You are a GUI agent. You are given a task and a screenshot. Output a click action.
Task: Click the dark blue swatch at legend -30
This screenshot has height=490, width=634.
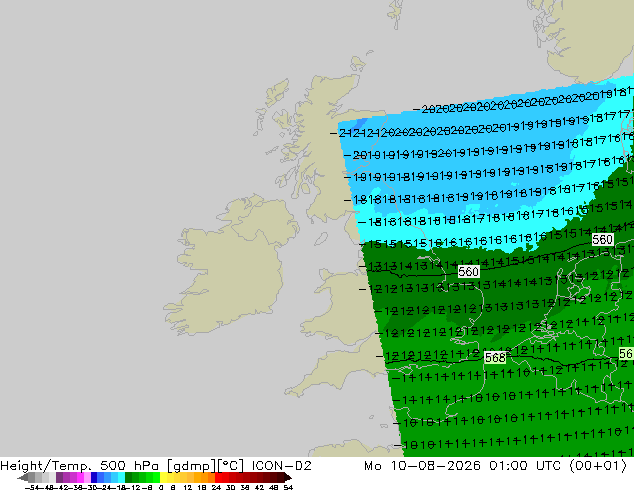94,477
